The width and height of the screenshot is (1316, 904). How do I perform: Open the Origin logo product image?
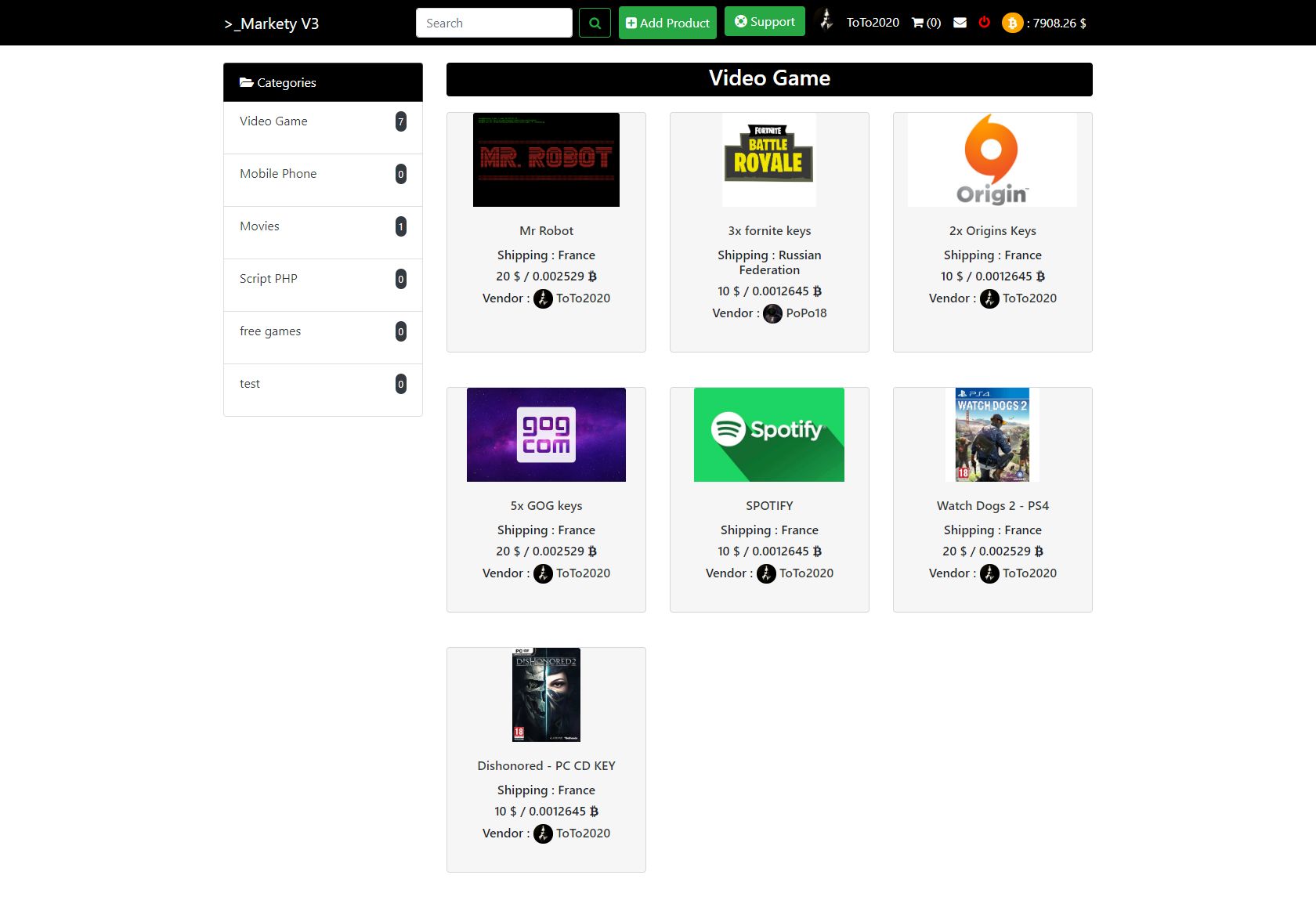pos(992,160)
